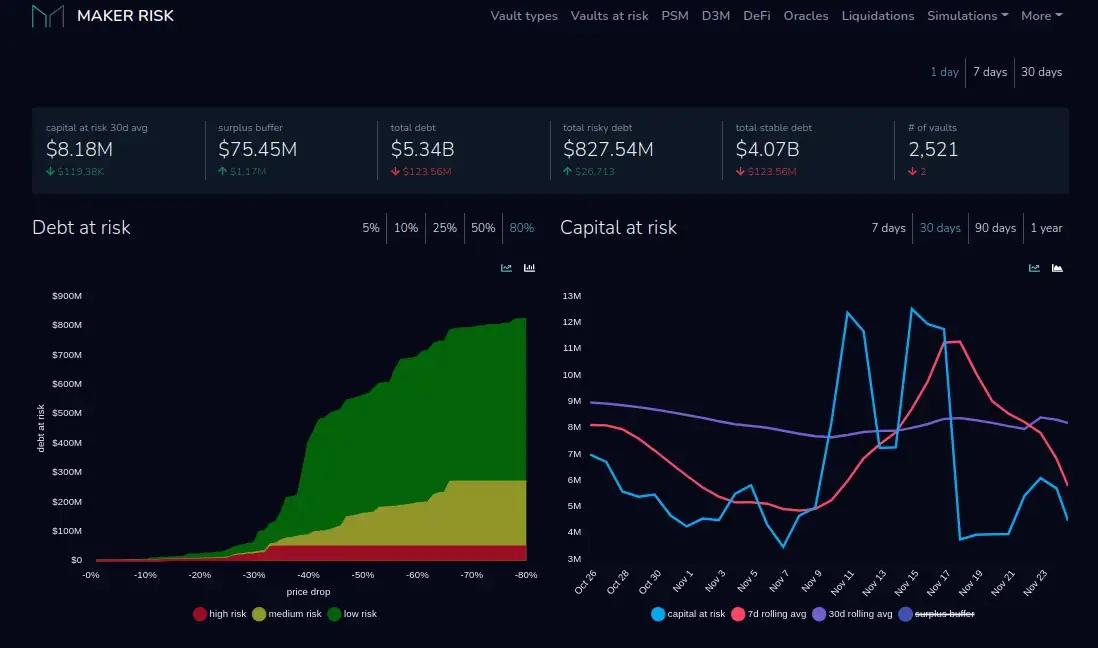Image resolution: width=1098 pixels, height=648 pixels.
Task: Hide the low risk legend series
Action: (352, 614)
